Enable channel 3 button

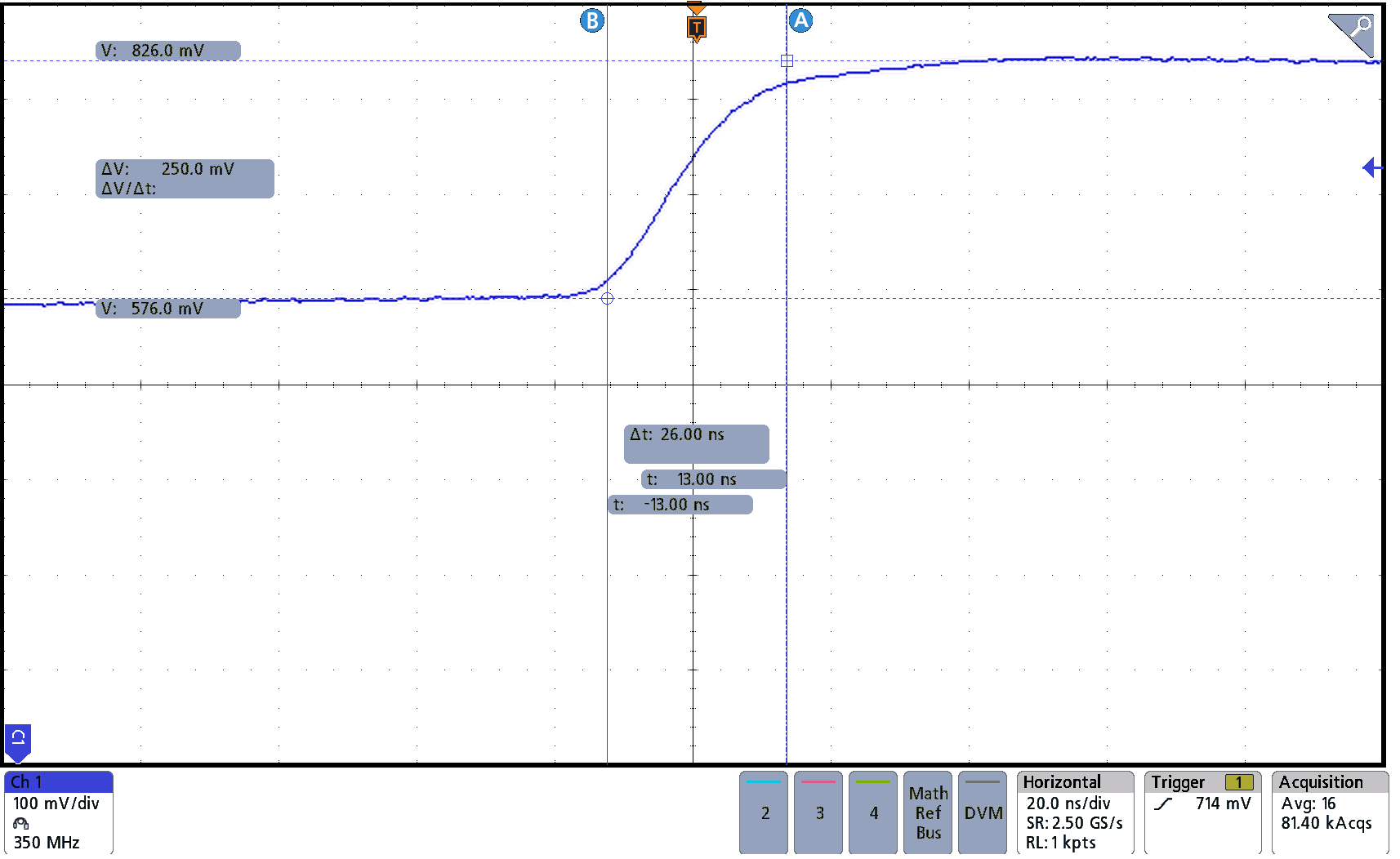coord(818,812)
